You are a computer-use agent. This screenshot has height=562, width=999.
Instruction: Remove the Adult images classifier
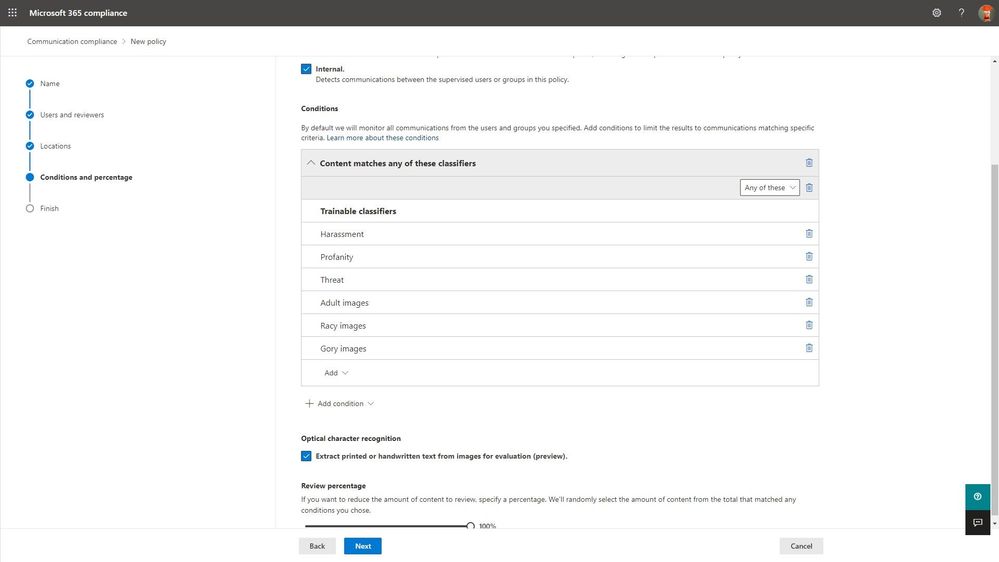(809, 303)
